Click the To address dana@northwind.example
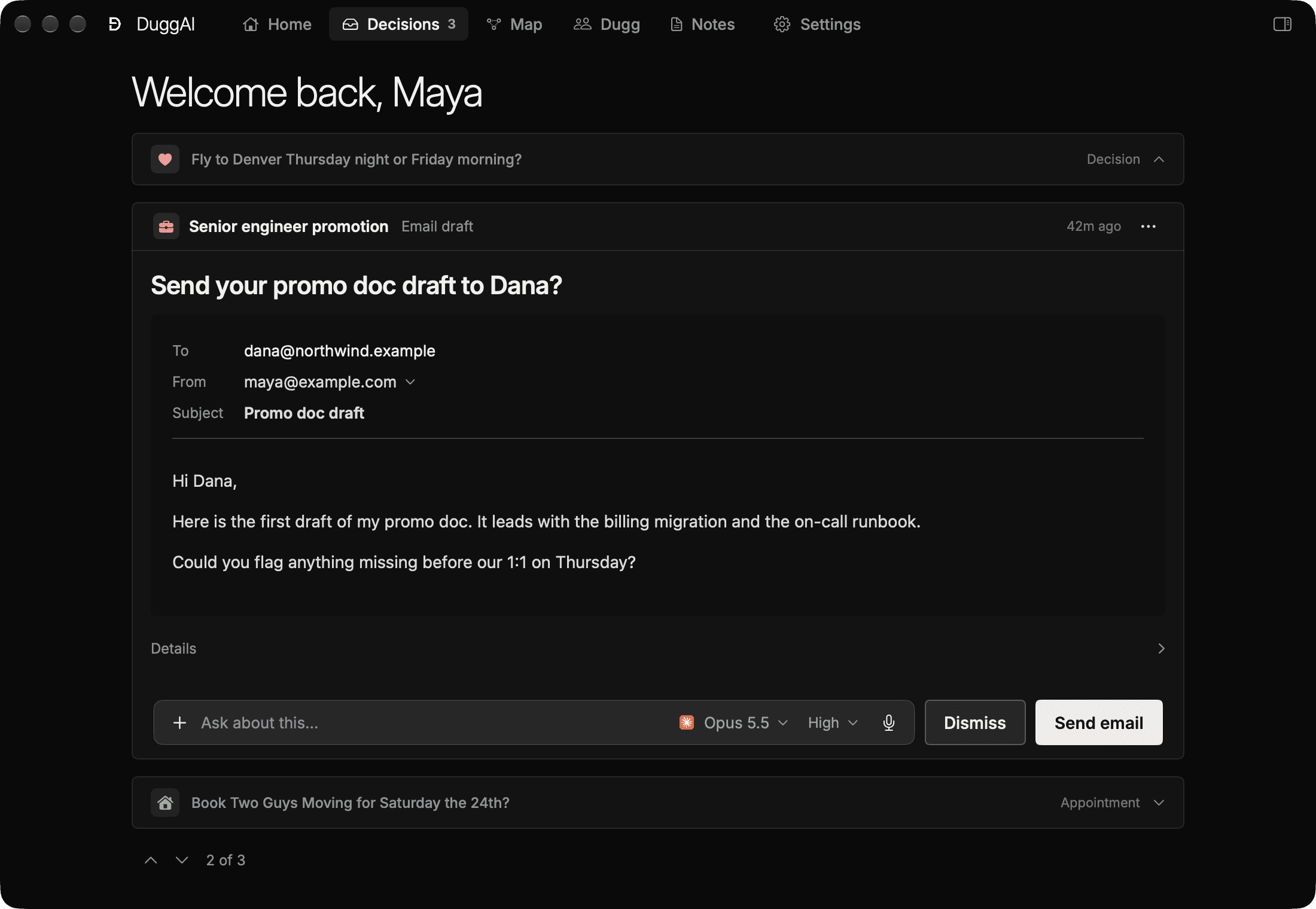The width and height of the screenshot is (1316, 909). tap(339, 350)
